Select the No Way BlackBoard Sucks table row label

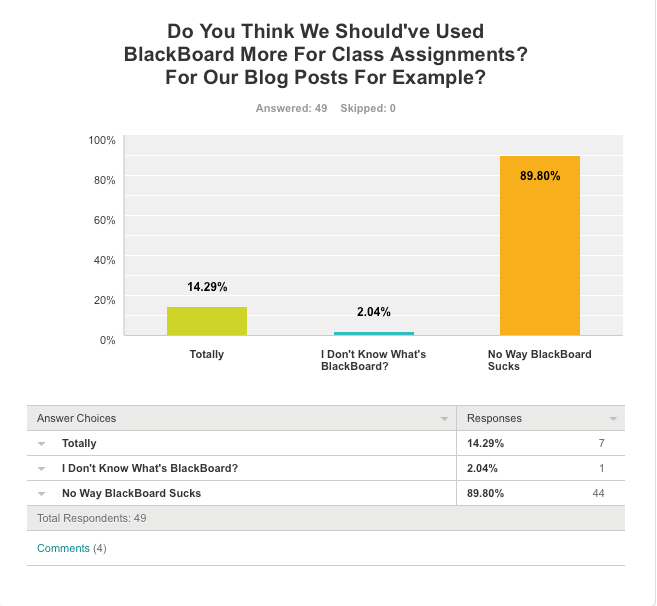tap(124, 493)
